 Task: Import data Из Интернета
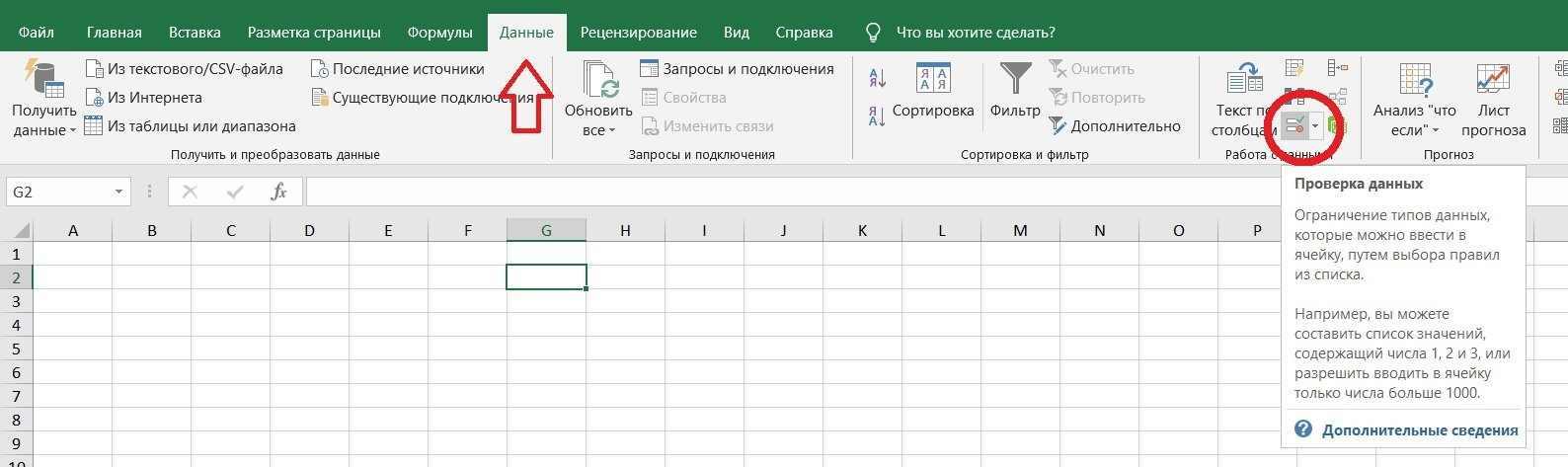[144, 98]
